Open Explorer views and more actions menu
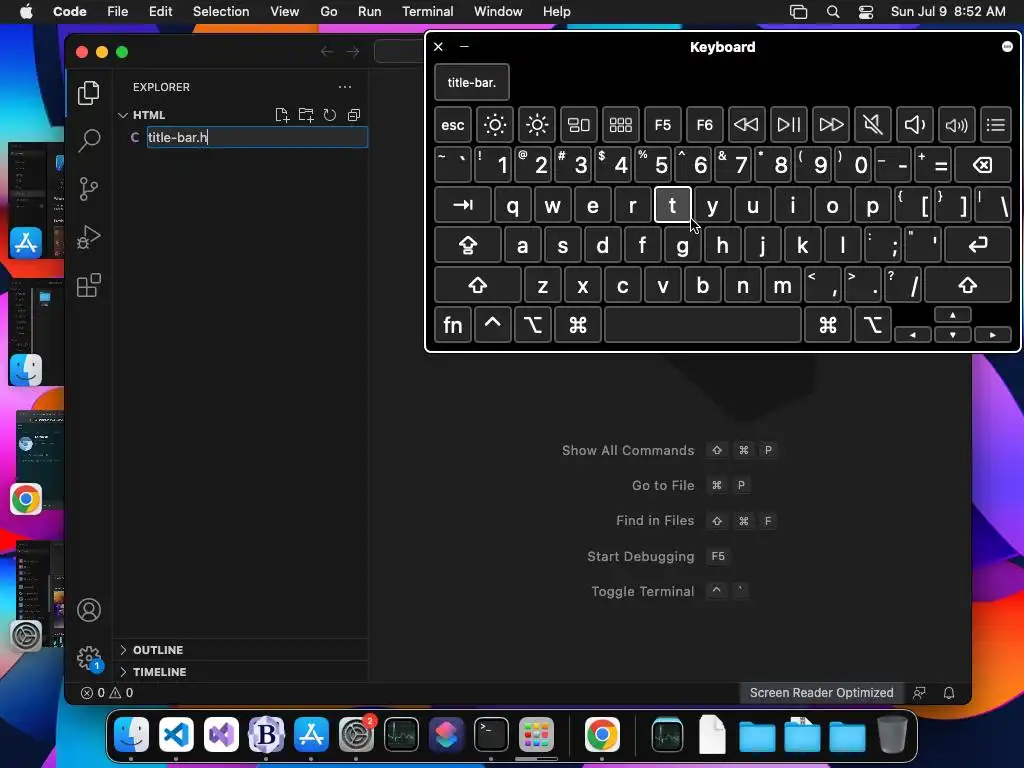This screenshot has width=1024, height=768. tap(345, 87)
